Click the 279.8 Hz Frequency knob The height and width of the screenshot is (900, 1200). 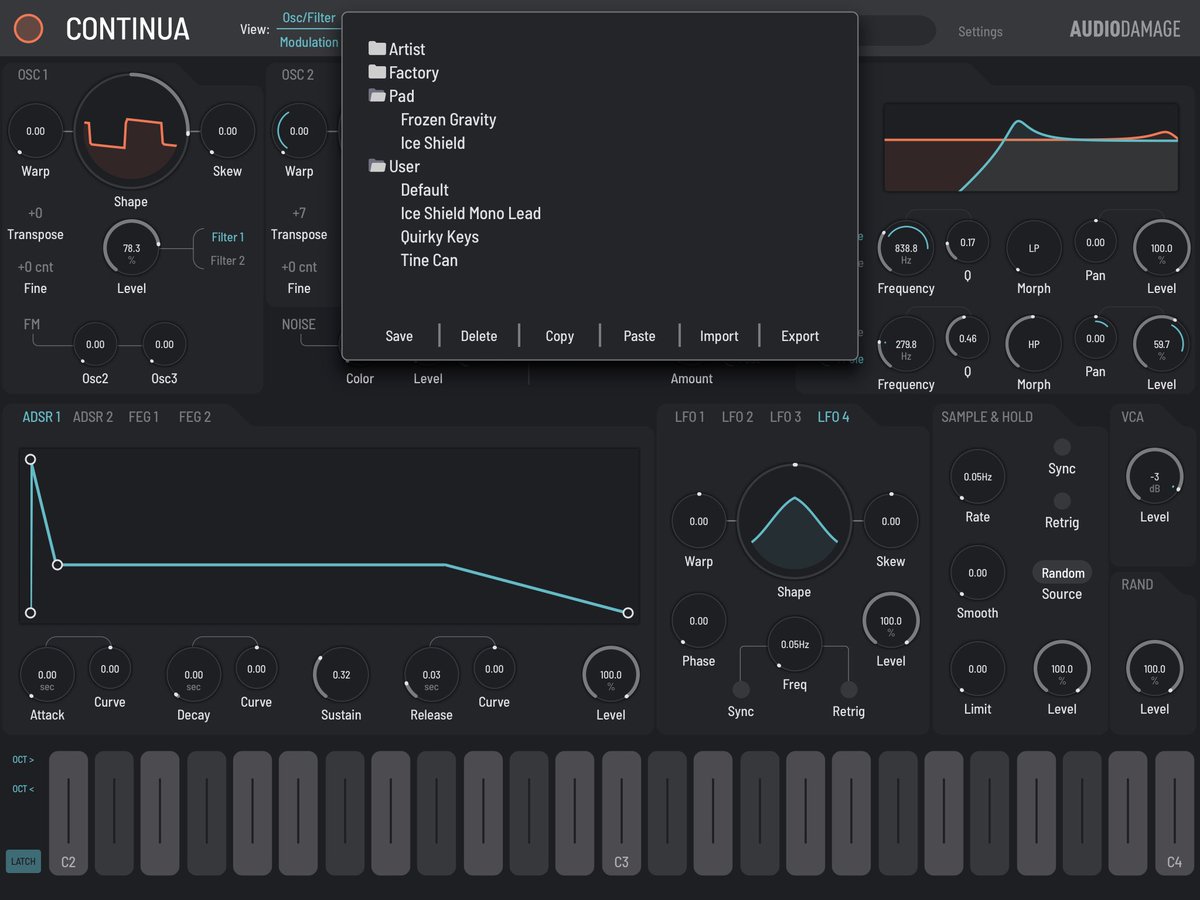906,344
